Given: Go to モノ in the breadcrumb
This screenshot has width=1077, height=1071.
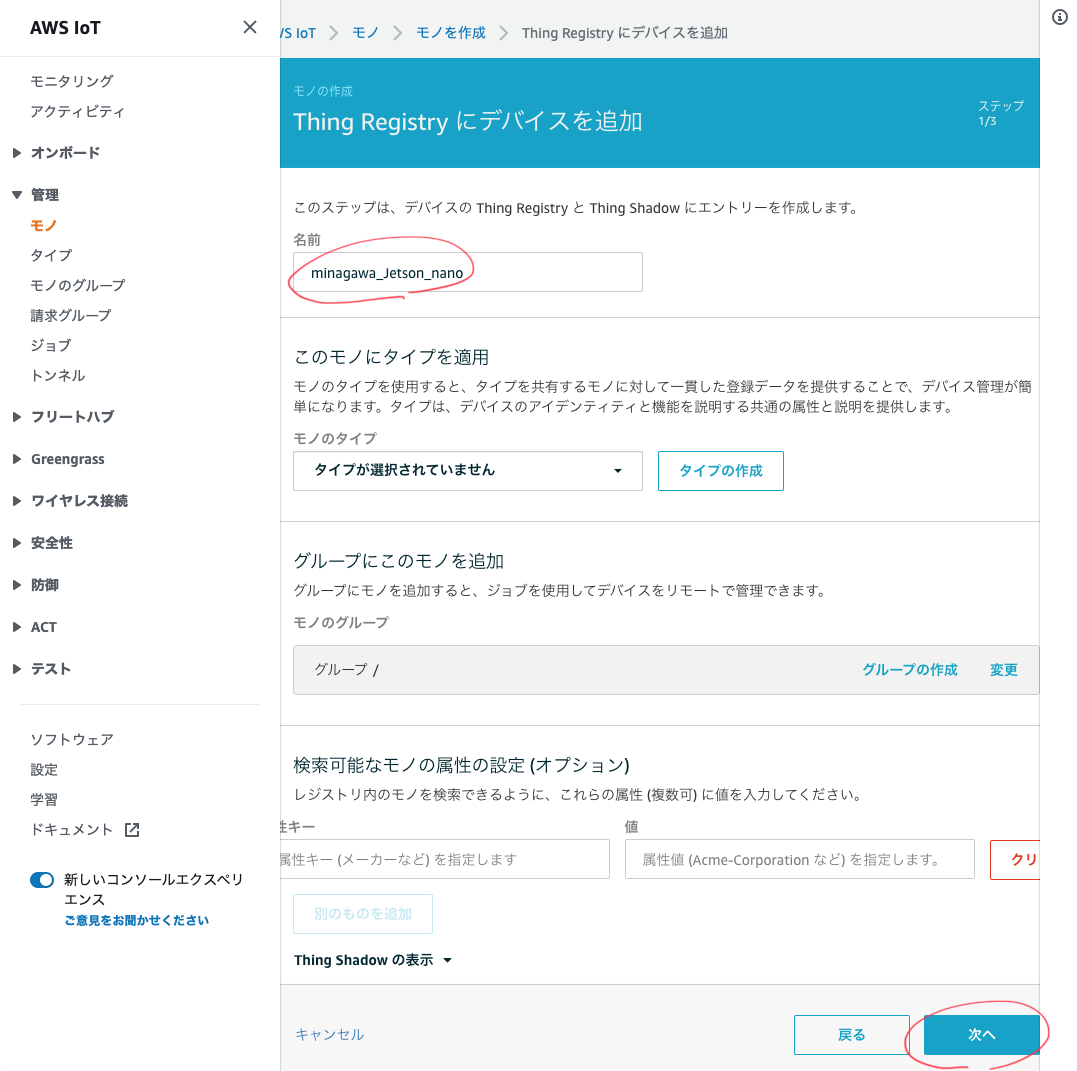Looking at the screenshot, I should tap(365, 32).
